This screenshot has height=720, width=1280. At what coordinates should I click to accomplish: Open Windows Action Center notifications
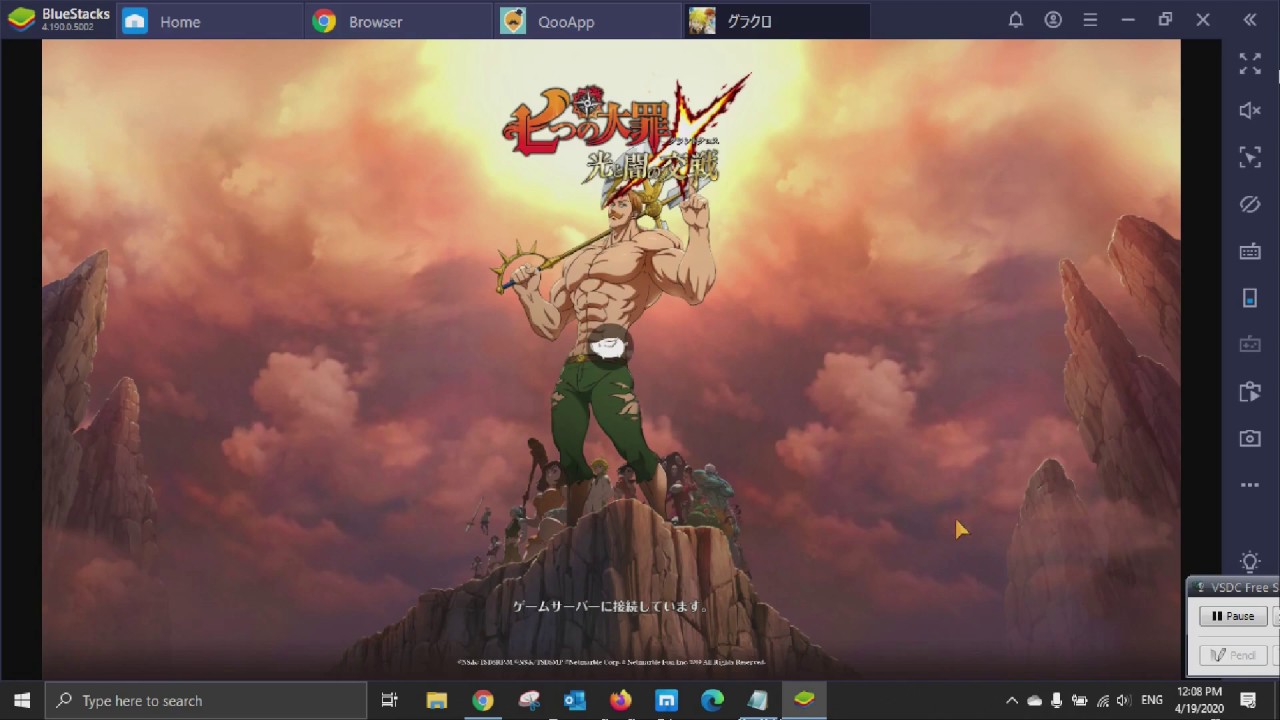coord(1248,700)
